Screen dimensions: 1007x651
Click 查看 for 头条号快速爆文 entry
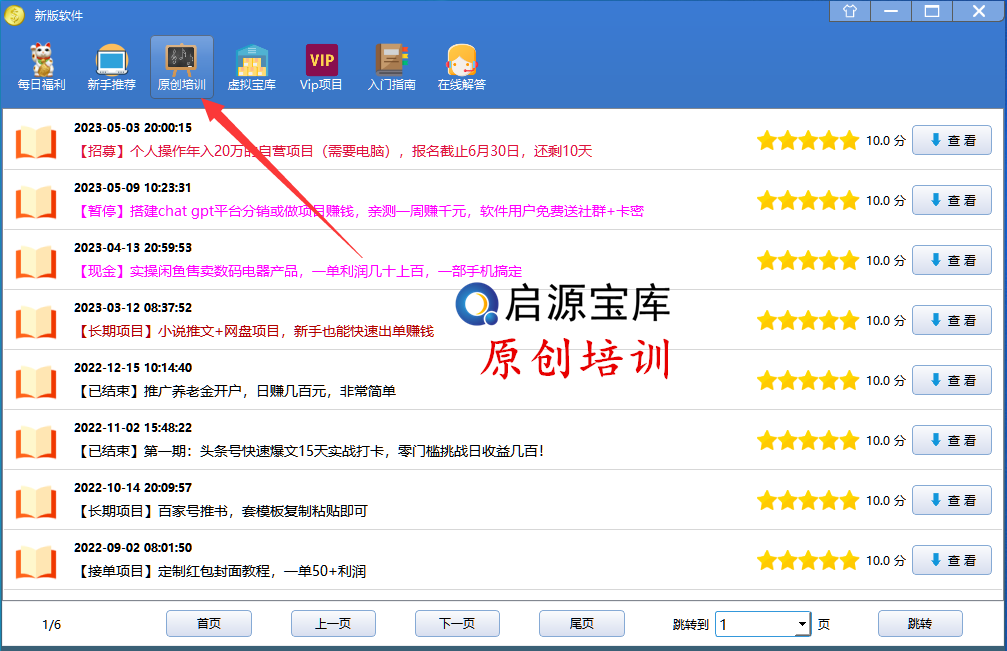pyautogui.click(x=952, y=440)
